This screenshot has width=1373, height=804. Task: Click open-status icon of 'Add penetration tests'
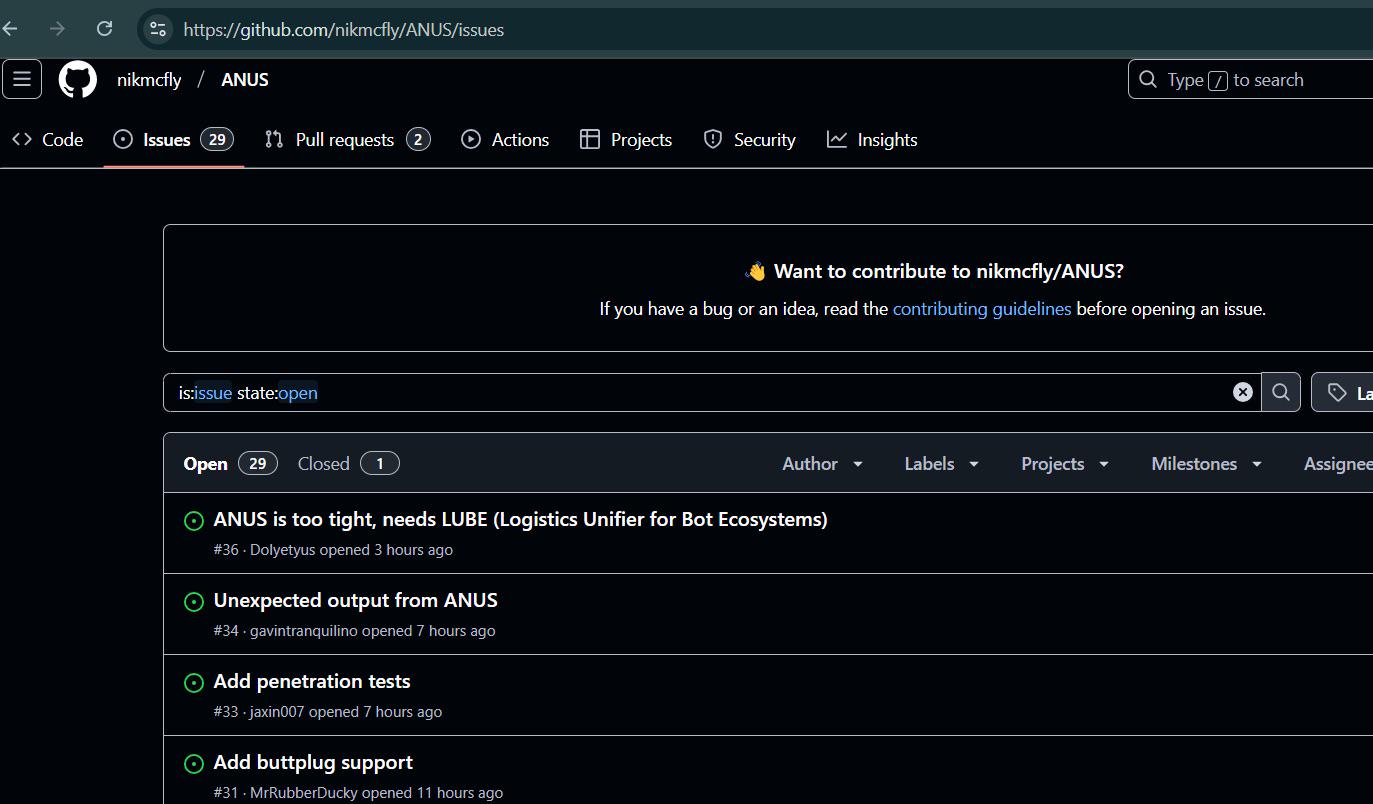pyautogui.click(x=194, y=683)
